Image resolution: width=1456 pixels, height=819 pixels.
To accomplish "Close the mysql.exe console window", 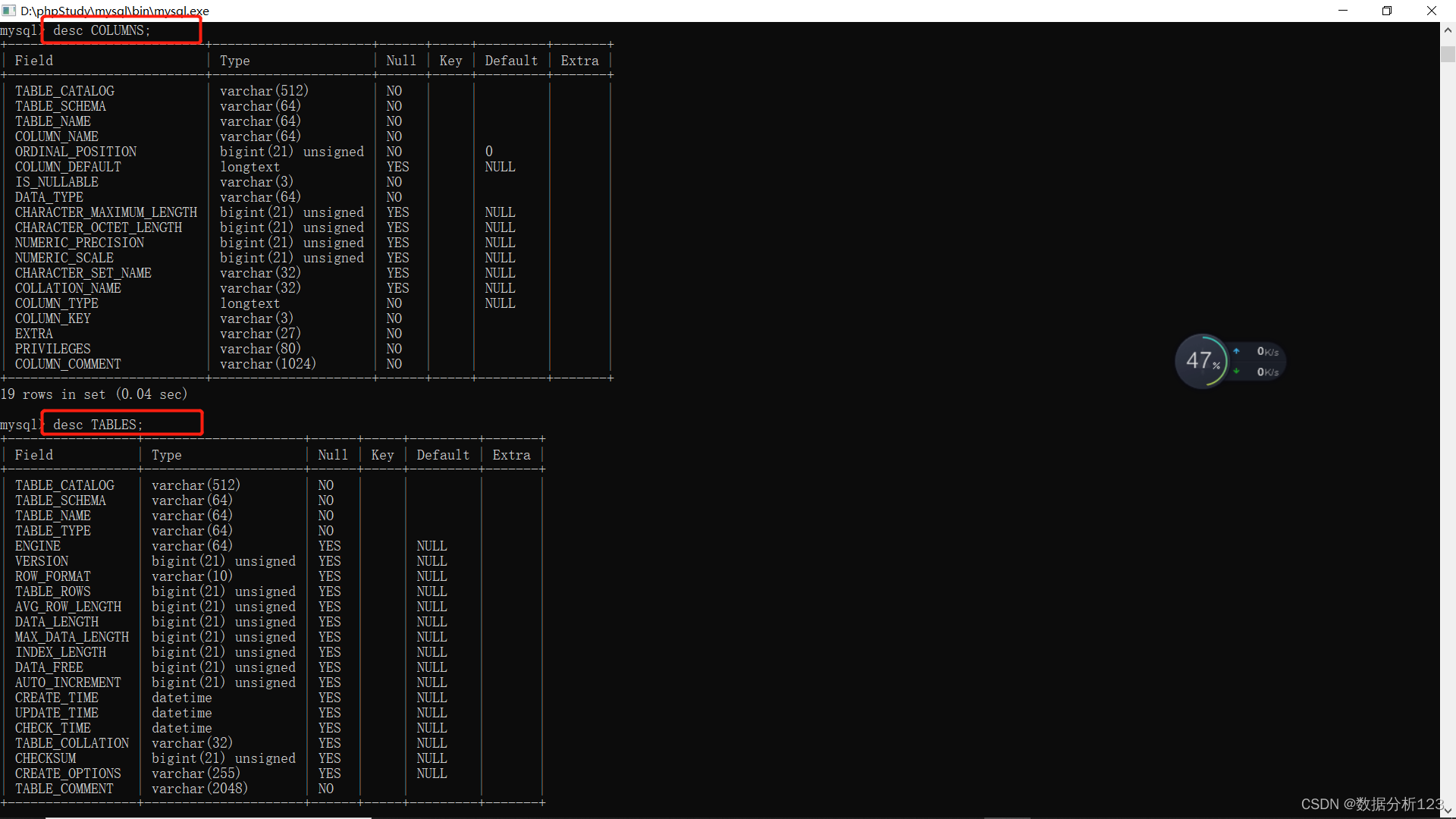I will [x=1432, y=11].
